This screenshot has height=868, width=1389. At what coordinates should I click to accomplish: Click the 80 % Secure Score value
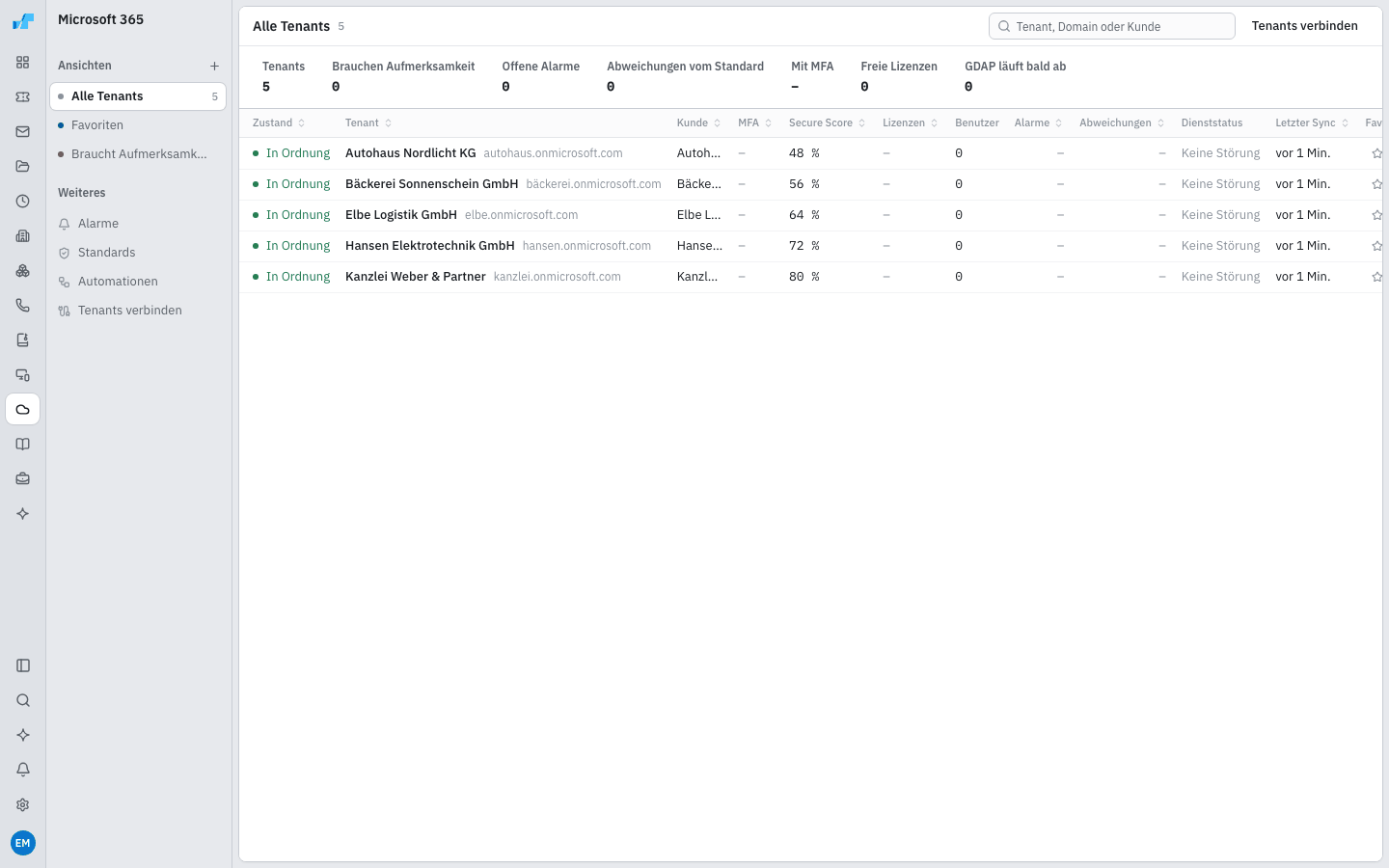(x=804, y=277)
